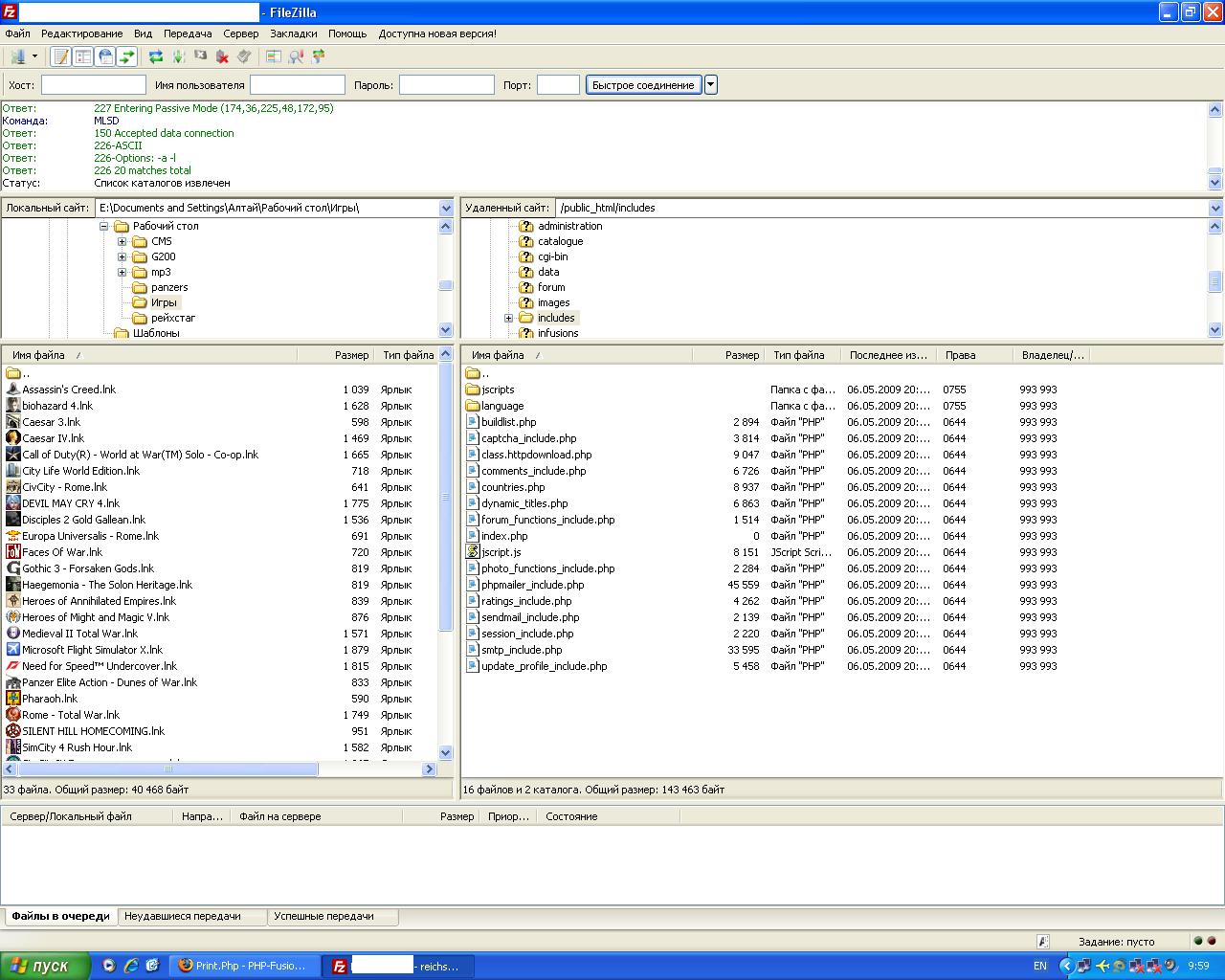1225x980 pixels.
Task: Click the Пароль input field
Action: pyautogui.click(x=446, y=85)
